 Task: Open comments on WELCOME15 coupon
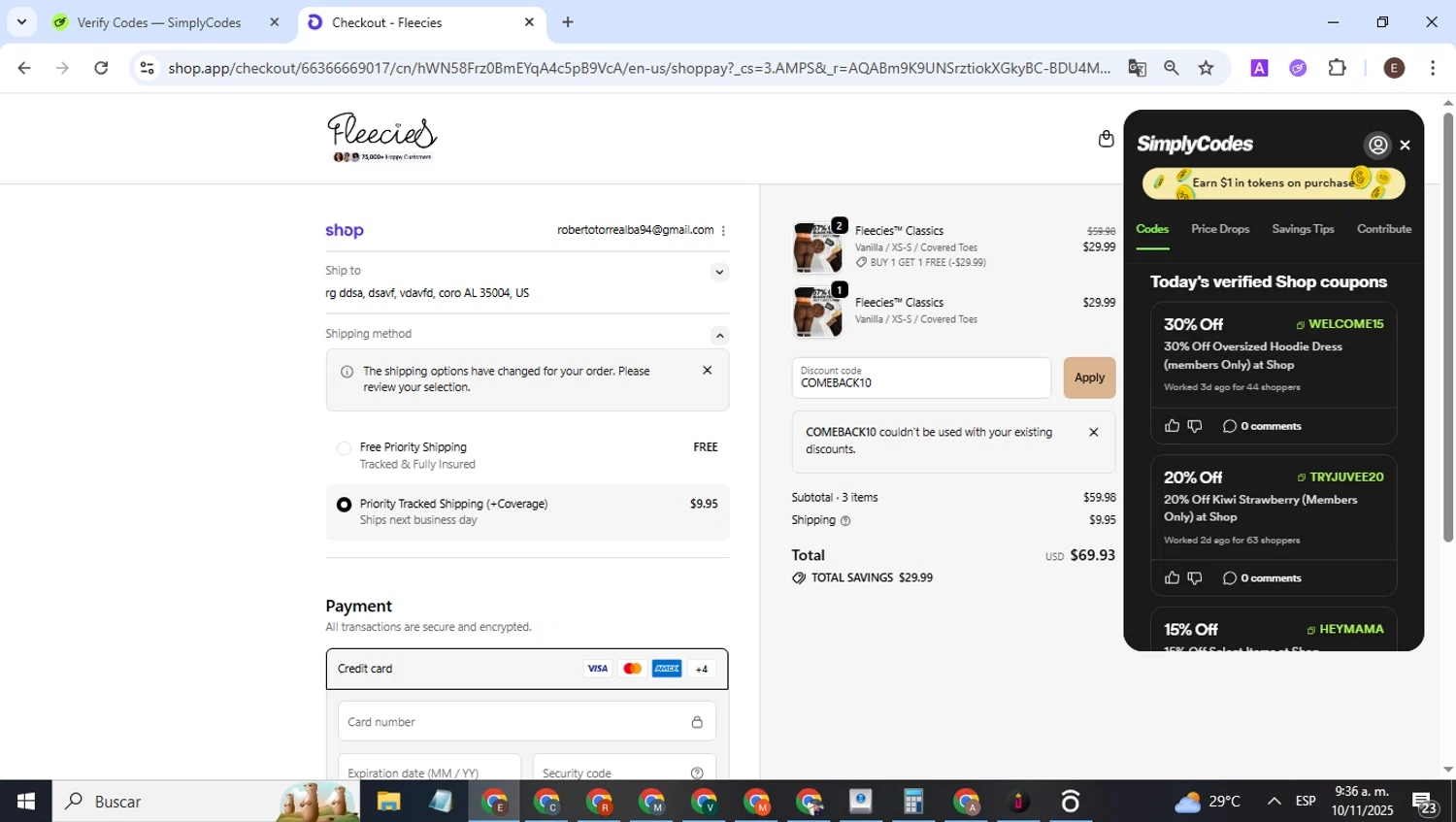(1262, 426)
